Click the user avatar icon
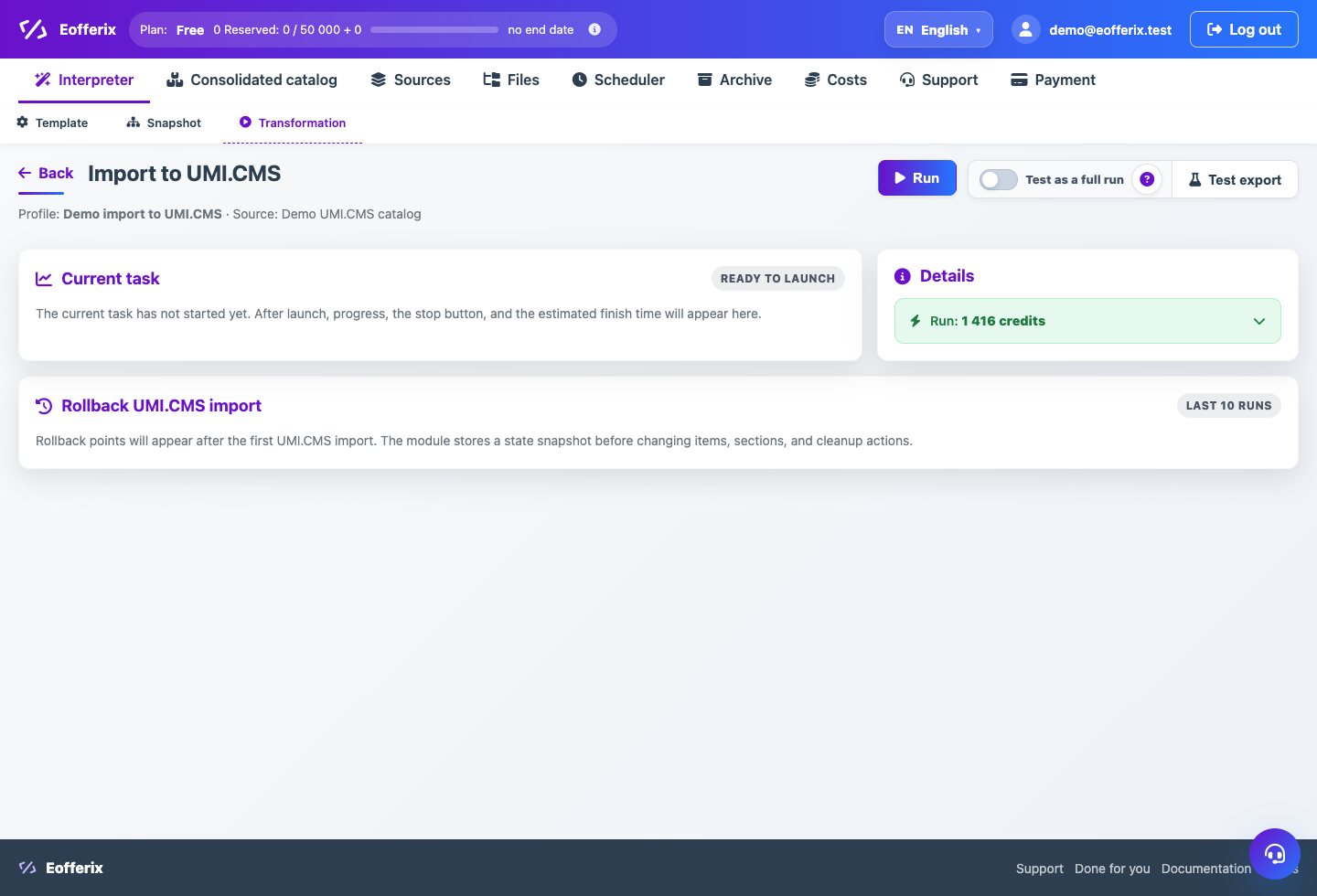 pos(1026,29)
